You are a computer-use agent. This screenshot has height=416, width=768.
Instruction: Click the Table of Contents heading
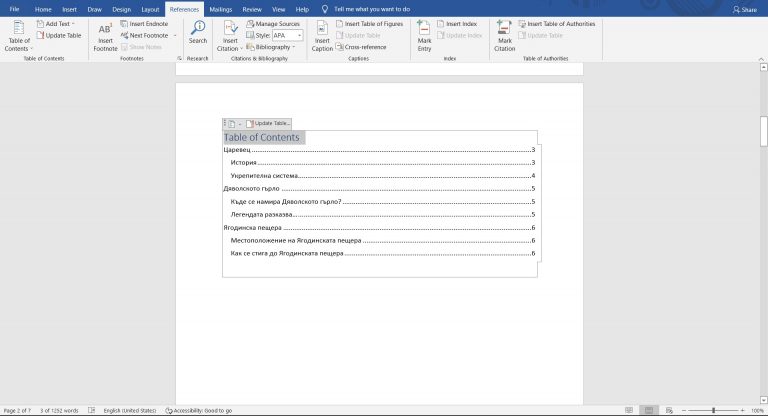262,138
